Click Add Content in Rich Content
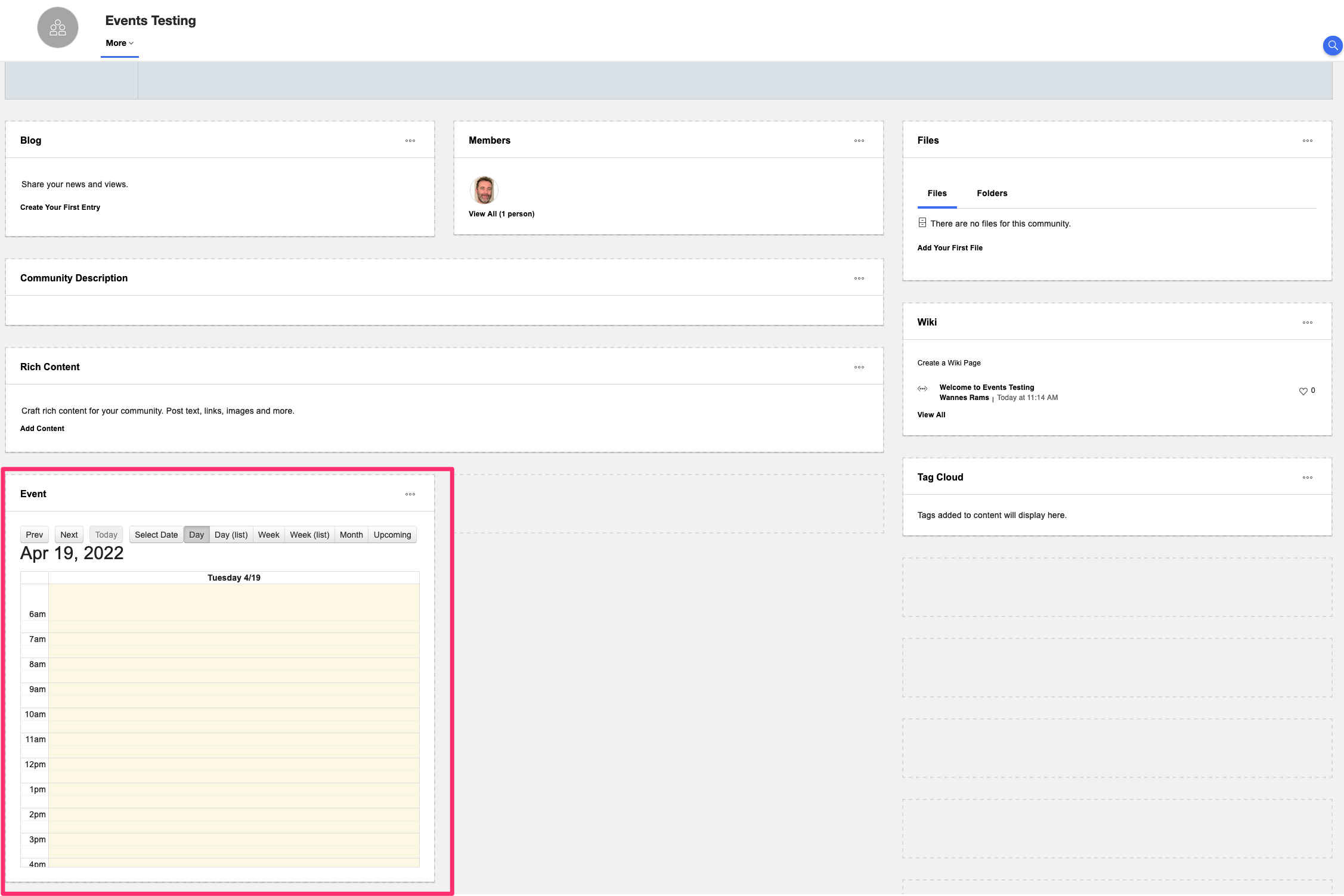Screen dimensions: 1344x896 pos(42,429)
